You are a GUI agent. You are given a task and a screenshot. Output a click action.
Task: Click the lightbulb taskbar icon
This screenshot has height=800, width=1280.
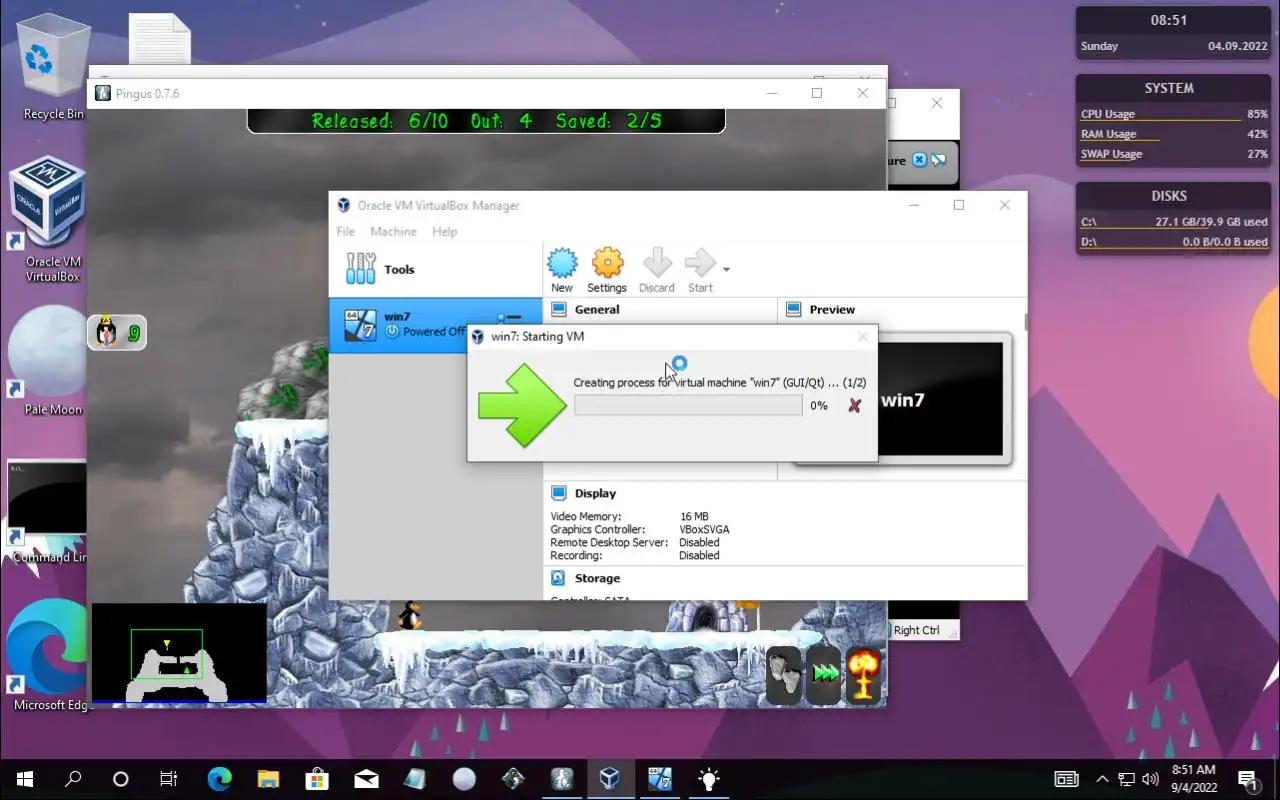click(x=709, y=779)
